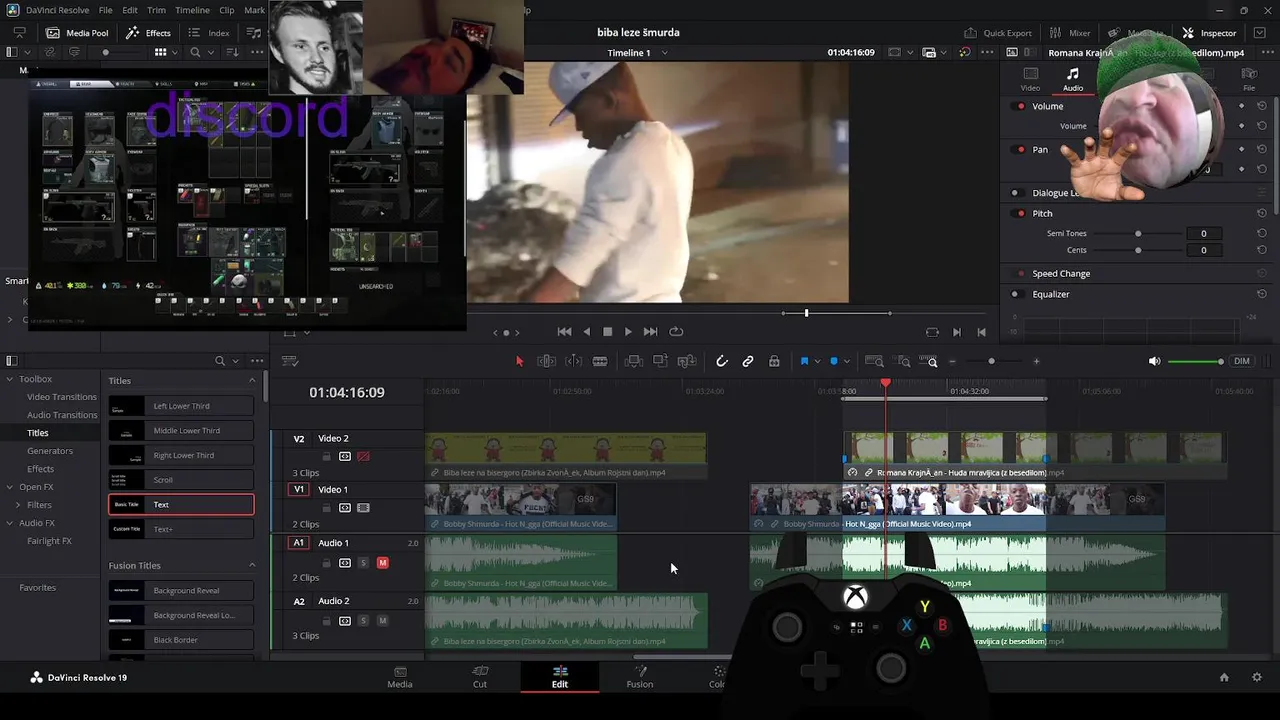Screen dimensions: 1280x720
Task: Click the Overwrite Clip tool icon
Action: (660, 361)
